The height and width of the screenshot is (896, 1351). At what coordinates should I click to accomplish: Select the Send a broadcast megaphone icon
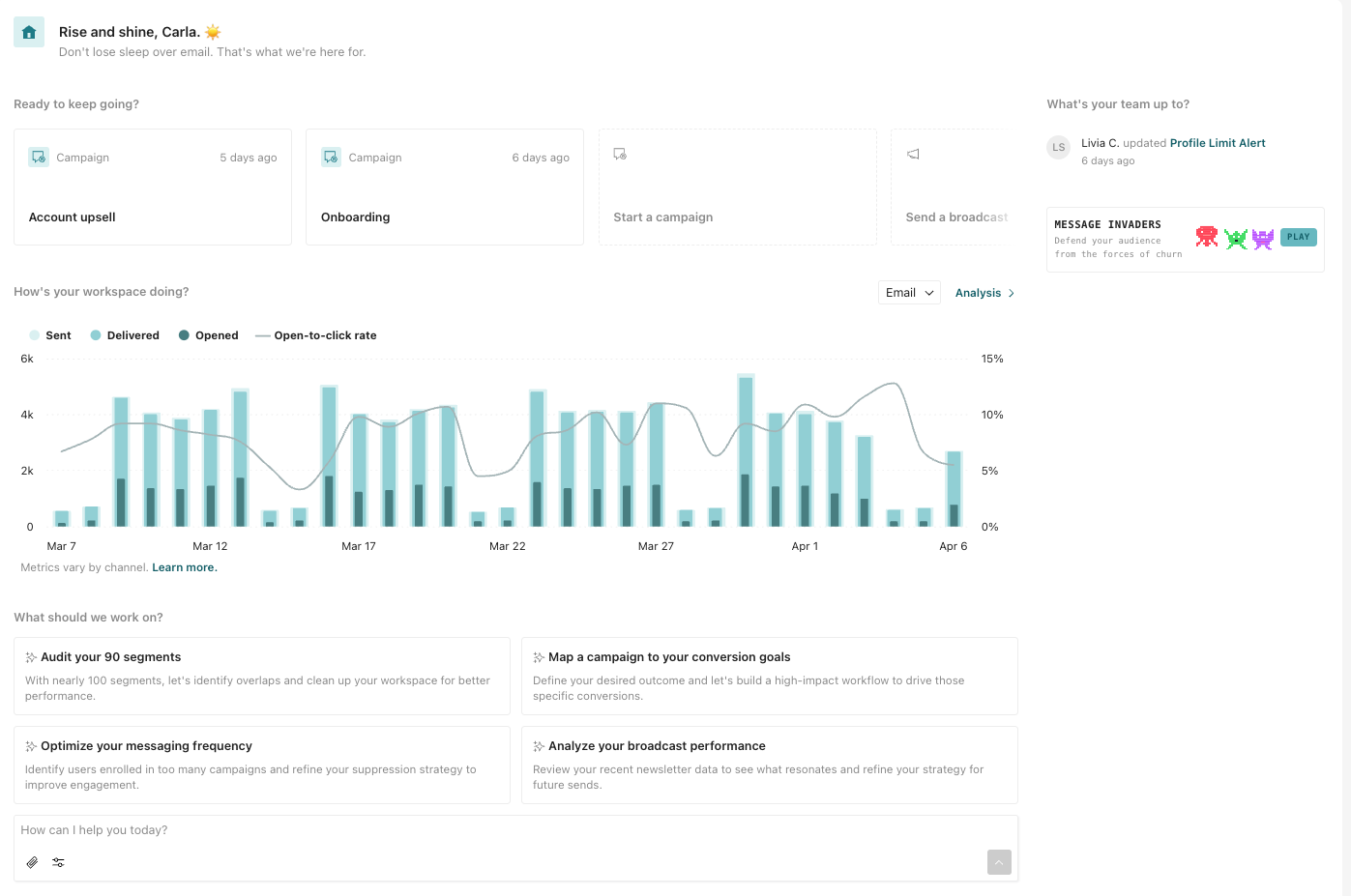click(x=911, y=153)
